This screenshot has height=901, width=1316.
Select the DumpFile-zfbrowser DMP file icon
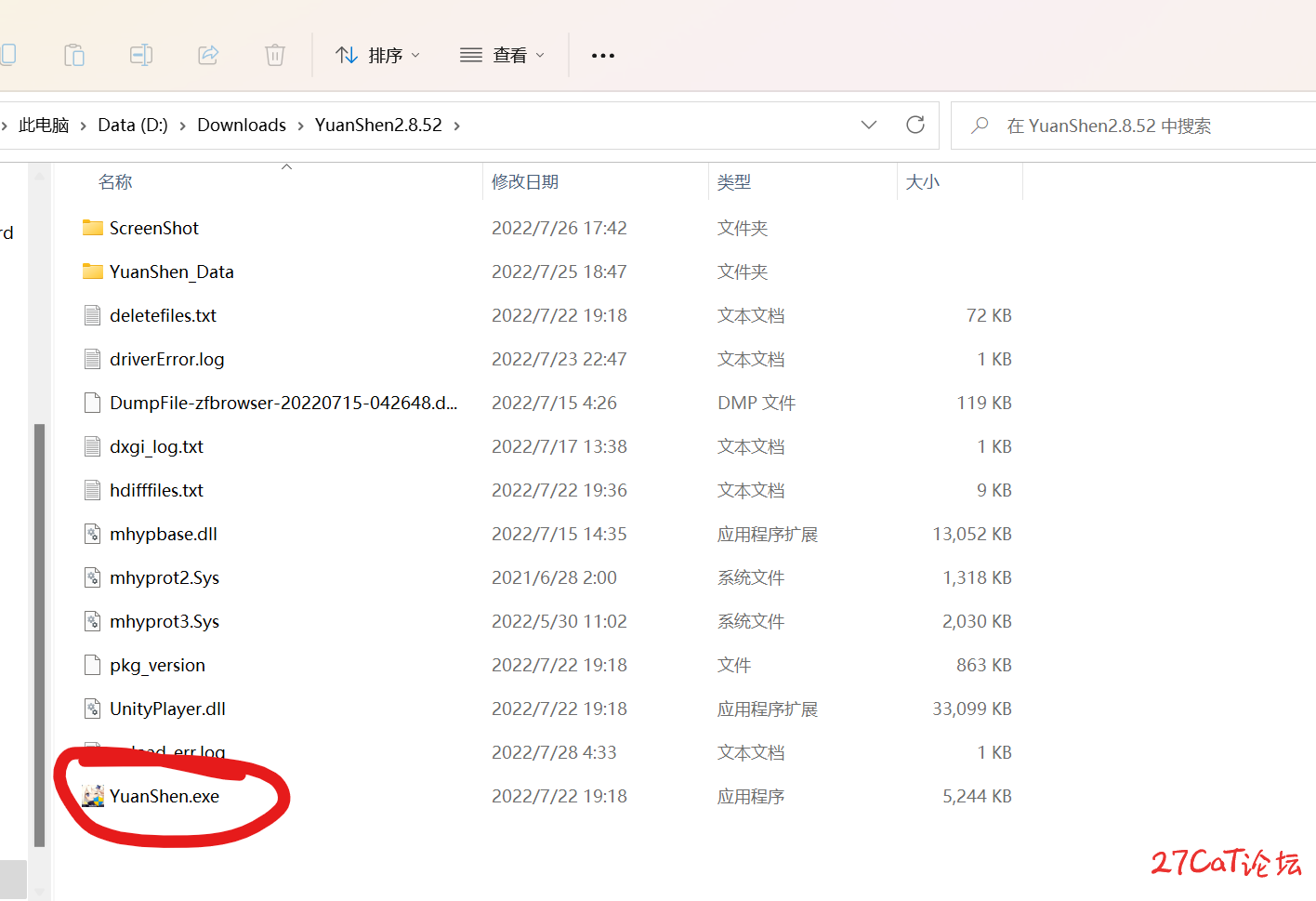93,403
